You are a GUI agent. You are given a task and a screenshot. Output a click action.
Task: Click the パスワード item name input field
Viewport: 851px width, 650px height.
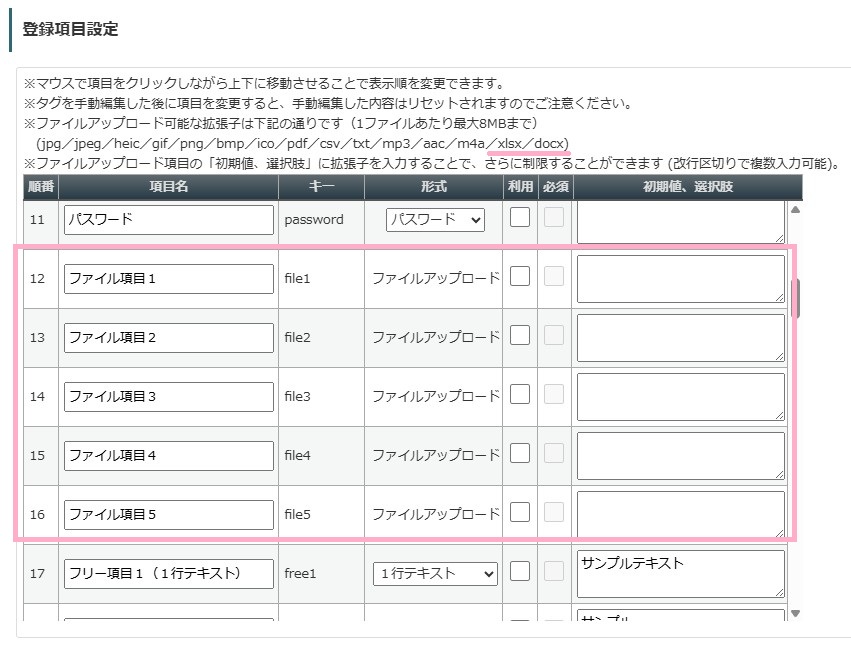168,219
